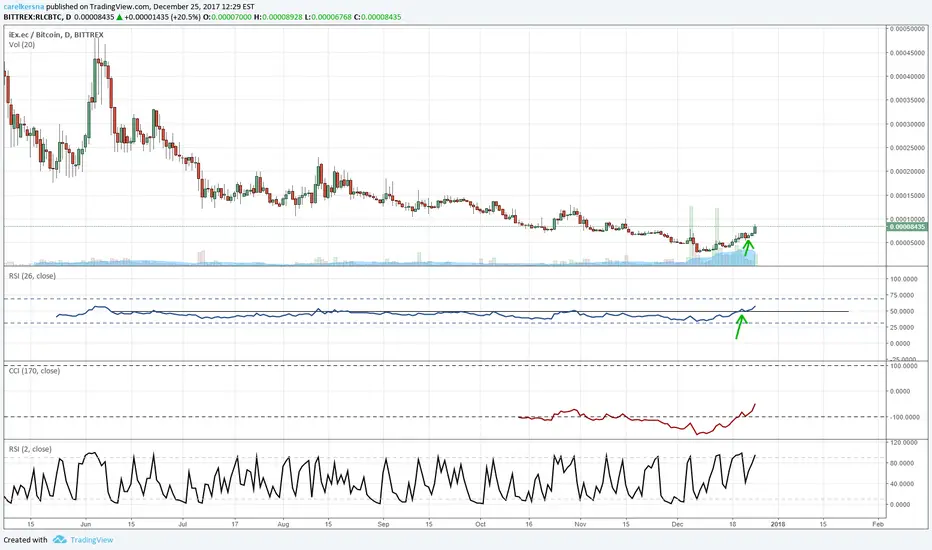The width and height of the screenshot is (932, 550).
Task: Select the open value O:0.00007000
Action: point(228,17)
